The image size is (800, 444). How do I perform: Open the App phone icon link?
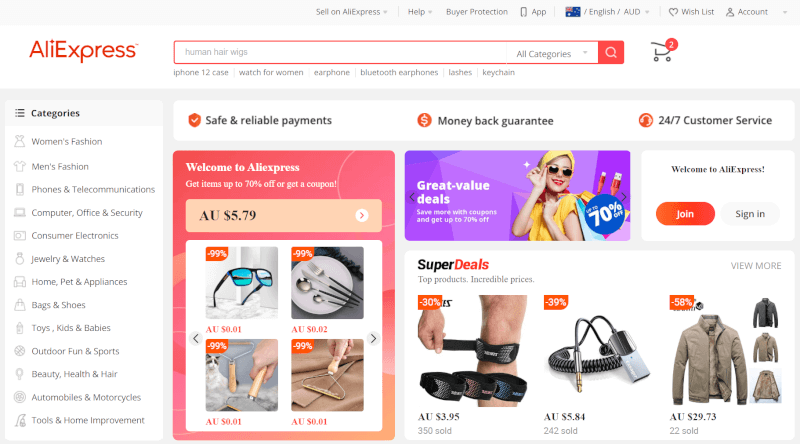523,12
